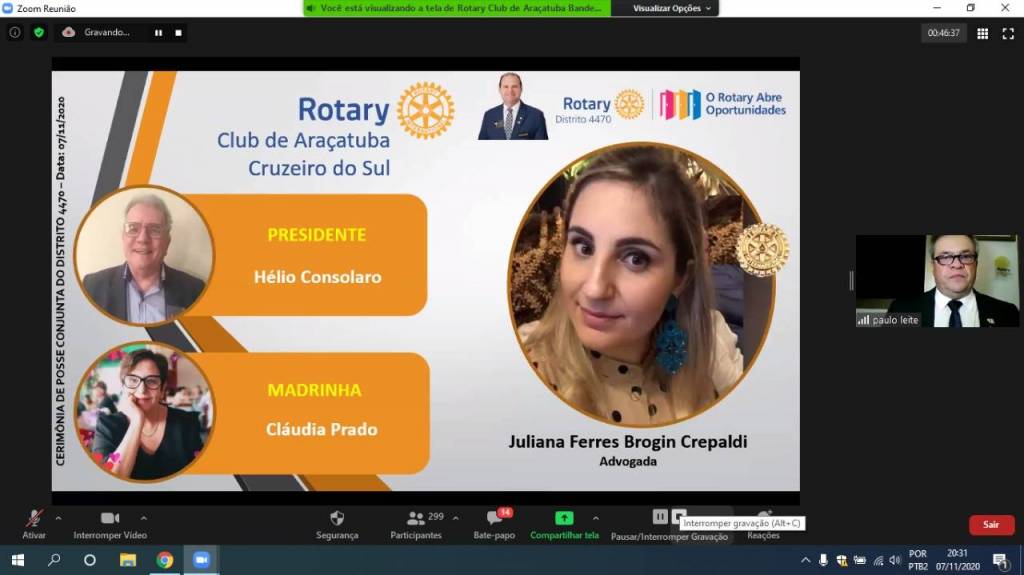Pause recording from top-left recording indicator
This screenshot has height=575, width=1024.
158,32
